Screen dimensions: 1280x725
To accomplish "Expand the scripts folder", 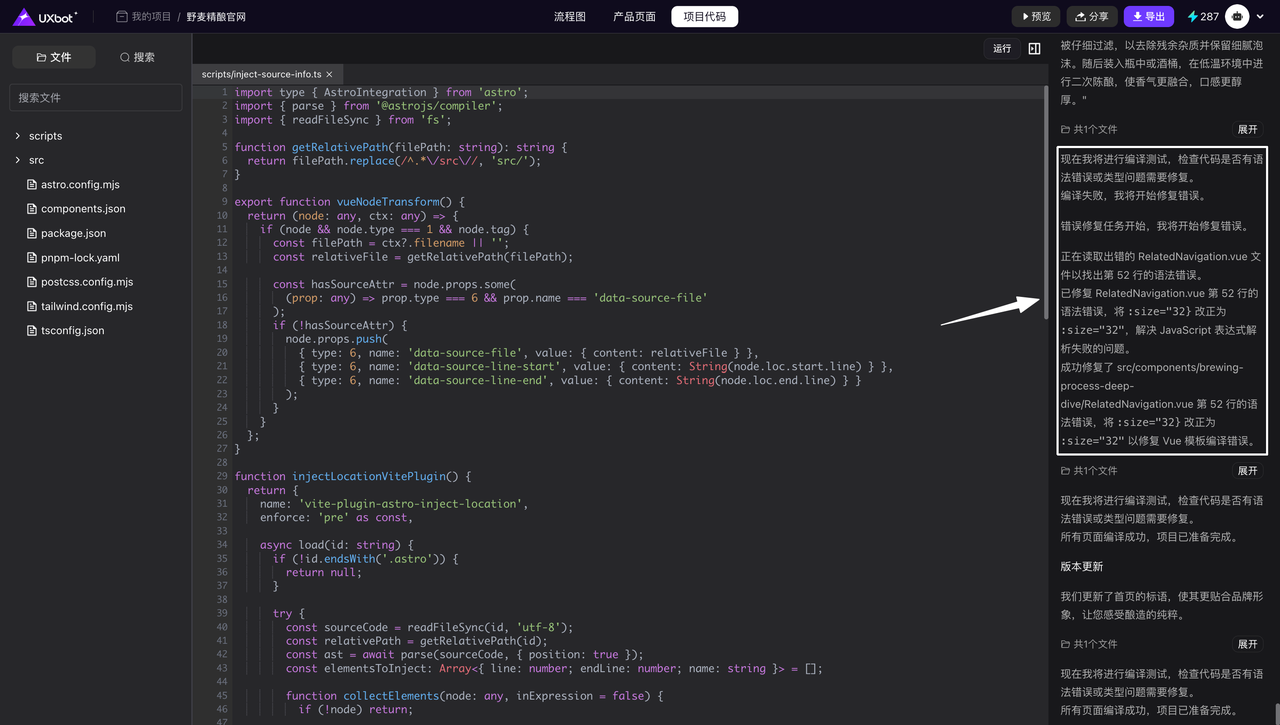I will (x=18, y=136).
